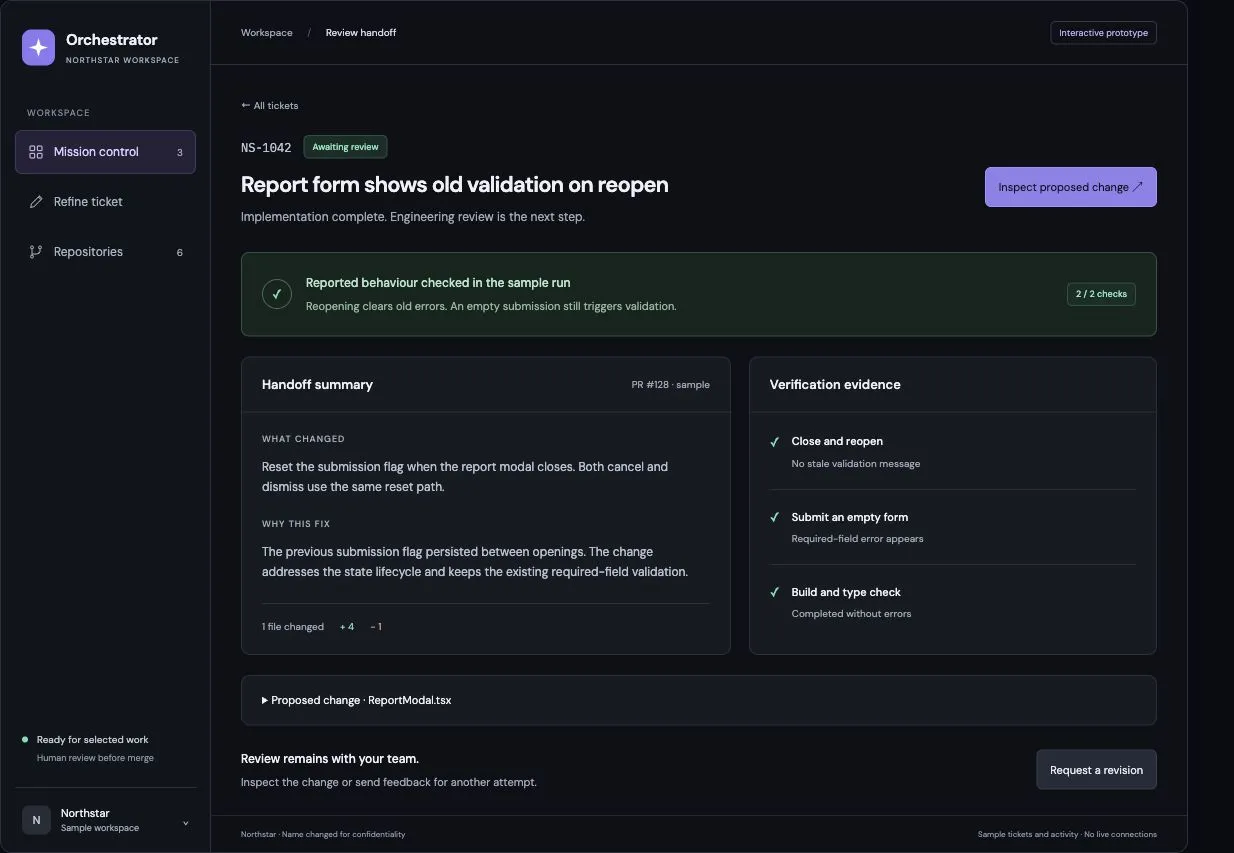This screenshot has width=1234, height=853.
Task: Click Inspect proposed change button
Action: click(1071, 187)
